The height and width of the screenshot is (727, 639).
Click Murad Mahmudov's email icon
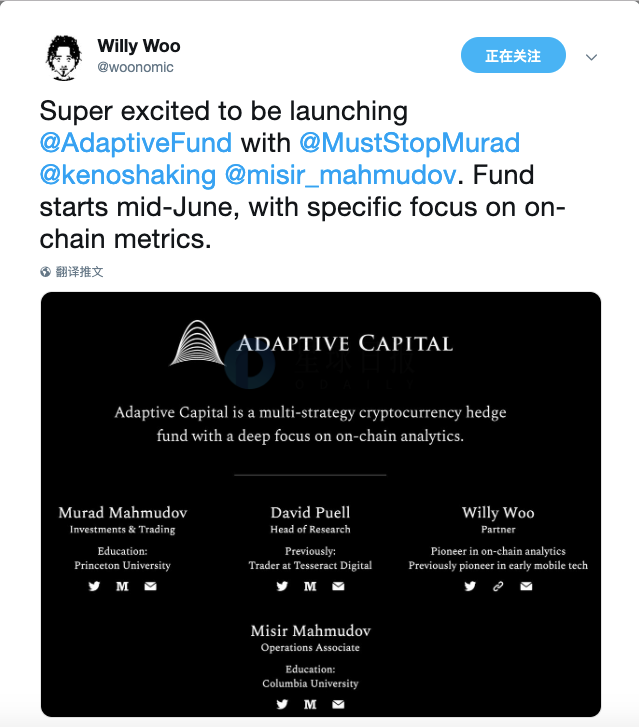(150, 586)
